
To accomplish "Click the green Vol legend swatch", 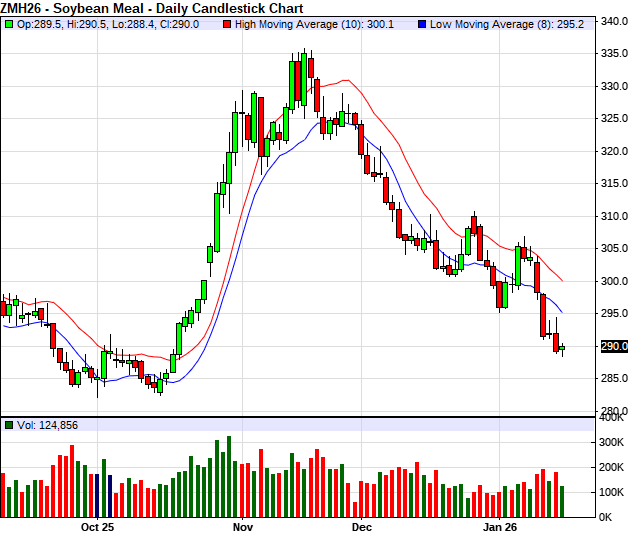I will (9, 425).
